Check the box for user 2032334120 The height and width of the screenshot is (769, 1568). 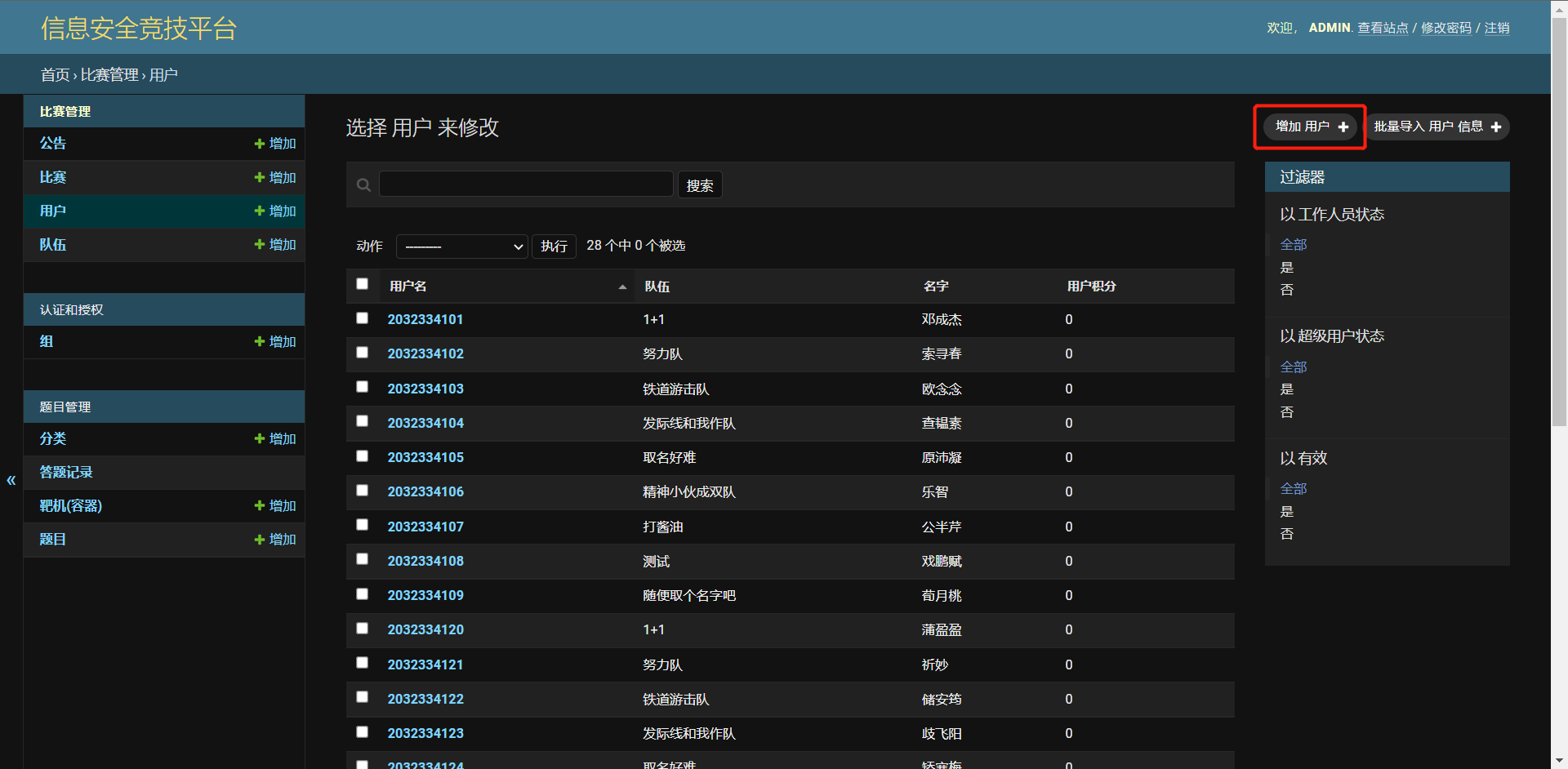(362, 629)
